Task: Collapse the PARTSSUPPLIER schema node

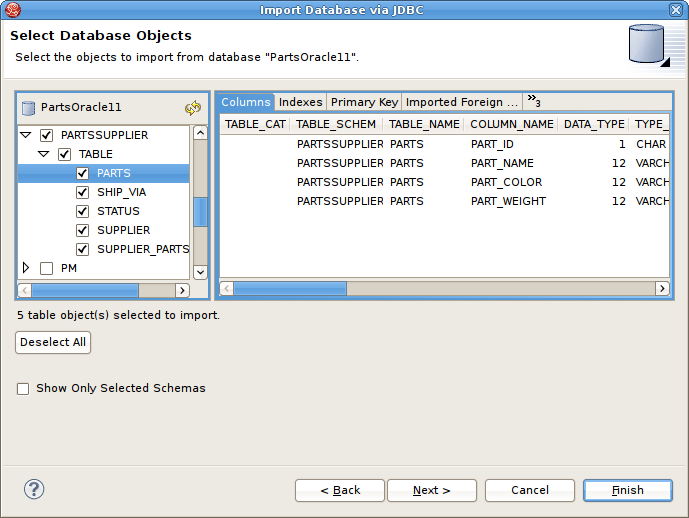Action: pyautogui.click(x=26, y=135)
